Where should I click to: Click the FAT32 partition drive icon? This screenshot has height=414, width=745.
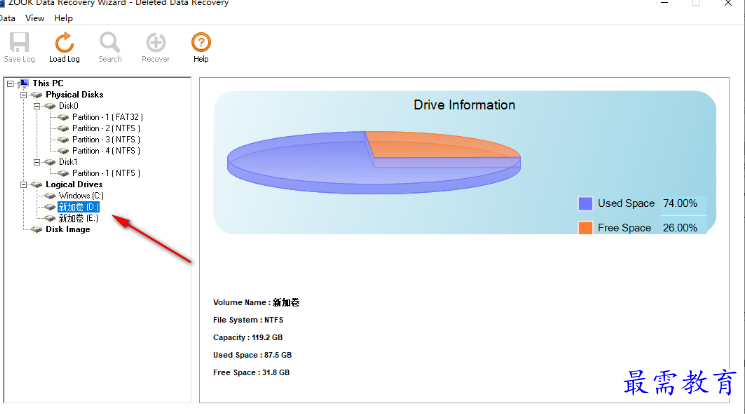(x=63, y=117)
